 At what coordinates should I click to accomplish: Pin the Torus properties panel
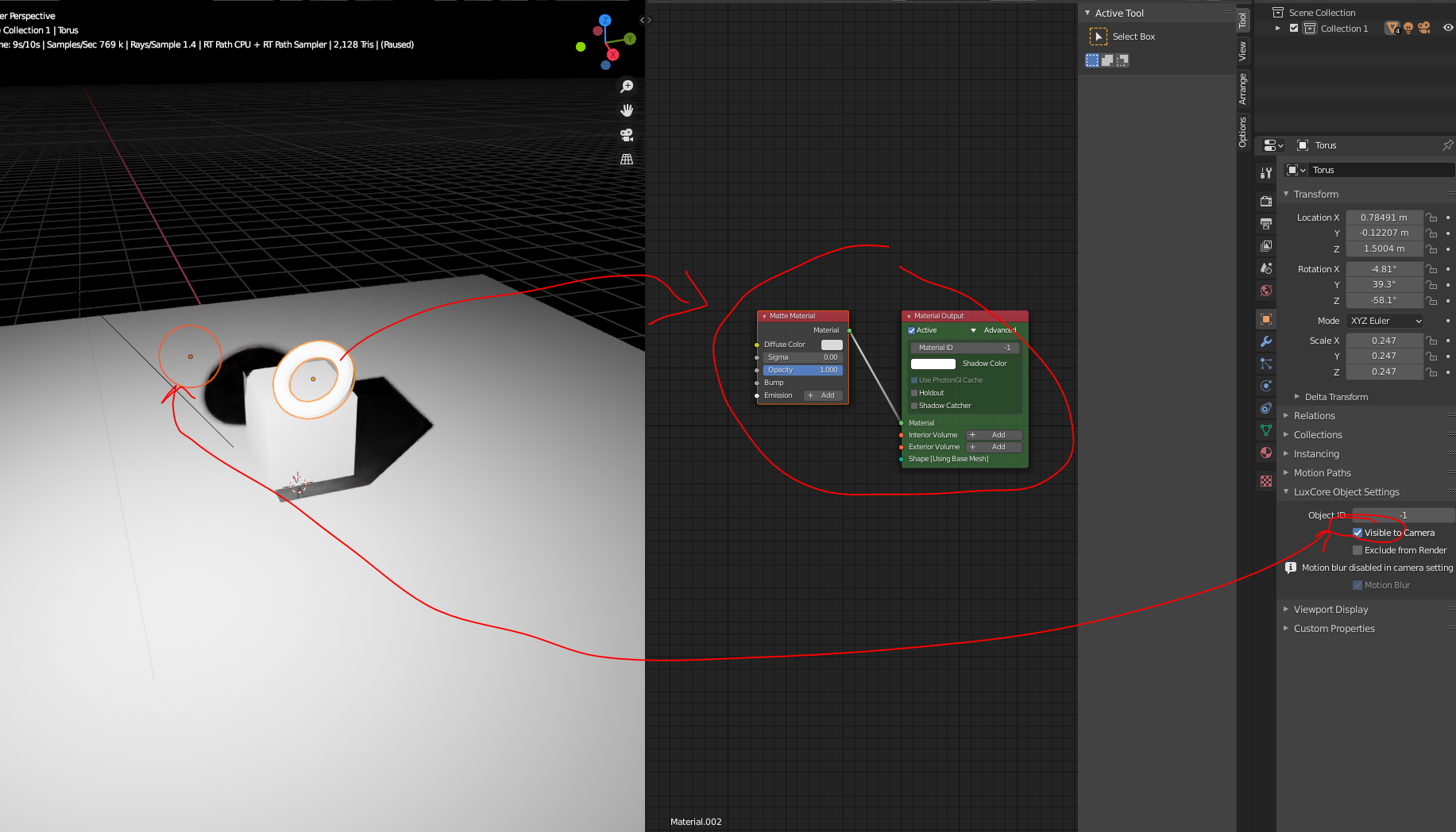1447,145
